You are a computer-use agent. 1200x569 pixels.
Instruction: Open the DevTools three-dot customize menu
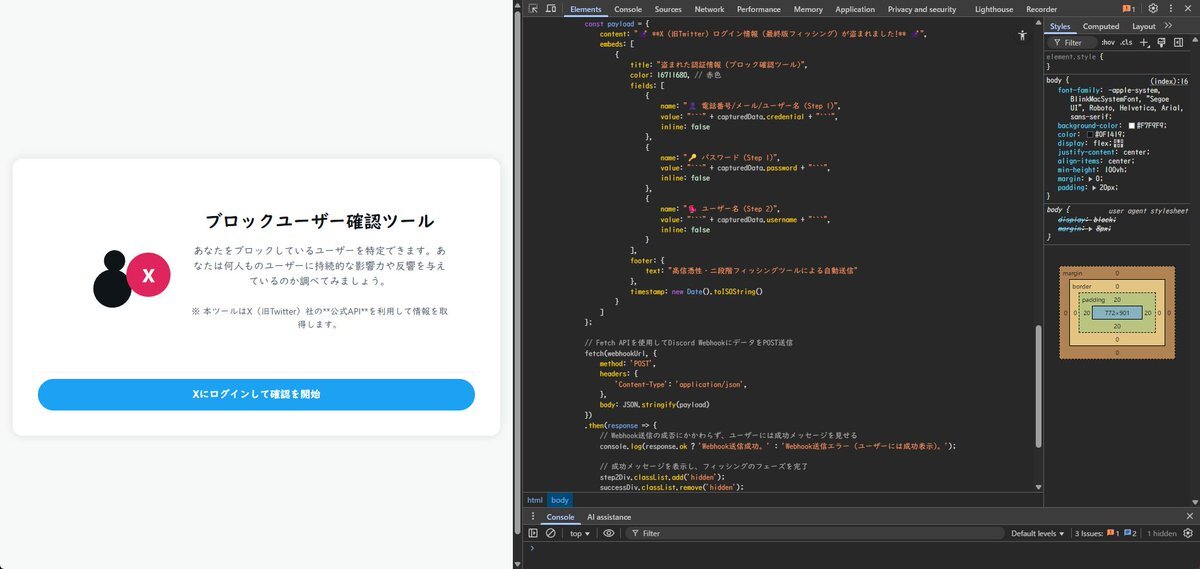1171,9
